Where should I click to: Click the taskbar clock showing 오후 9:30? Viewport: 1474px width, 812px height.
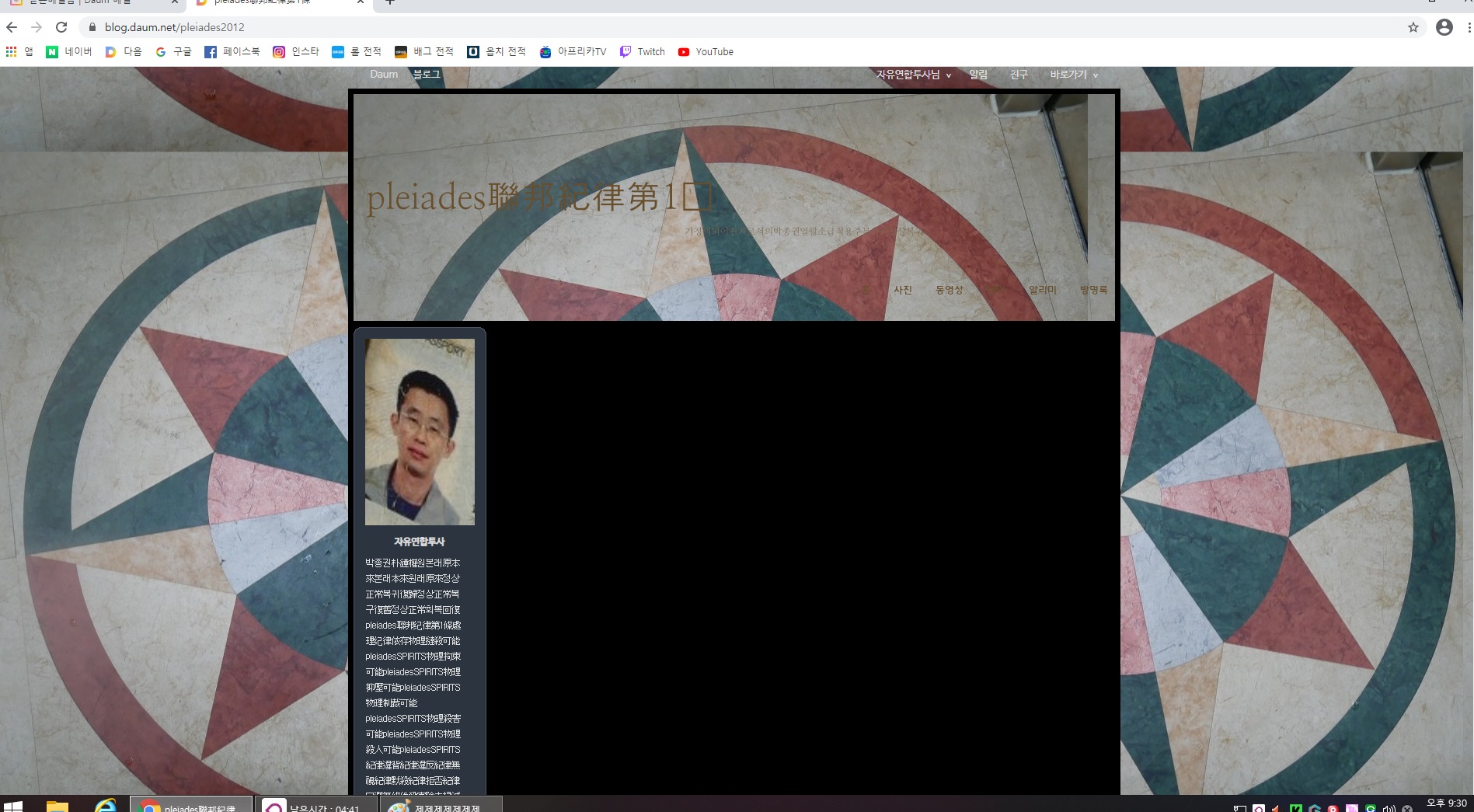point(1446,803)
